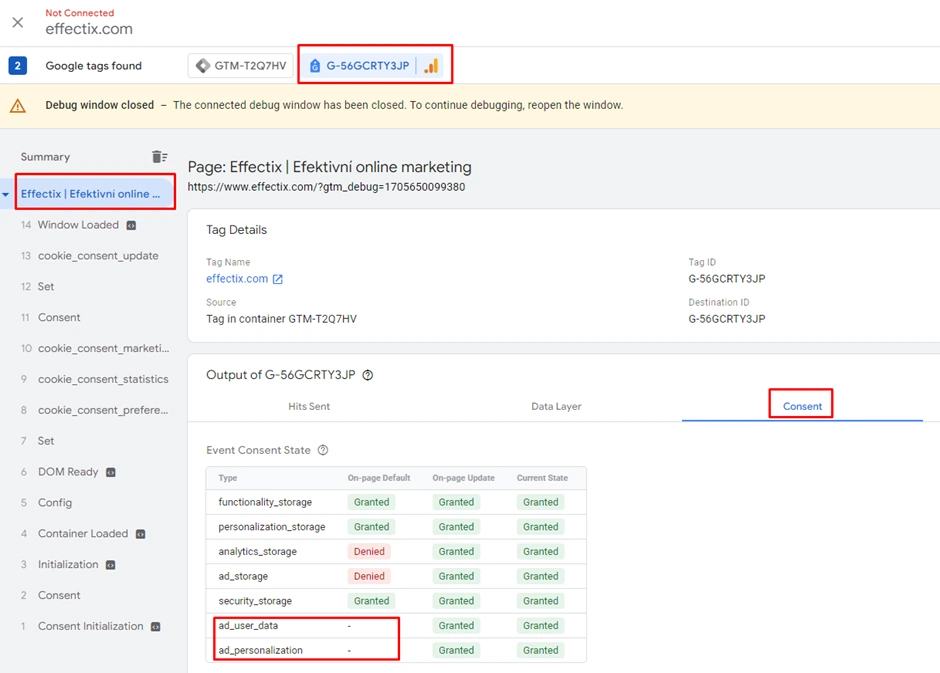
Task: Click the analytics_storage row label
Action: coord(257,551)
